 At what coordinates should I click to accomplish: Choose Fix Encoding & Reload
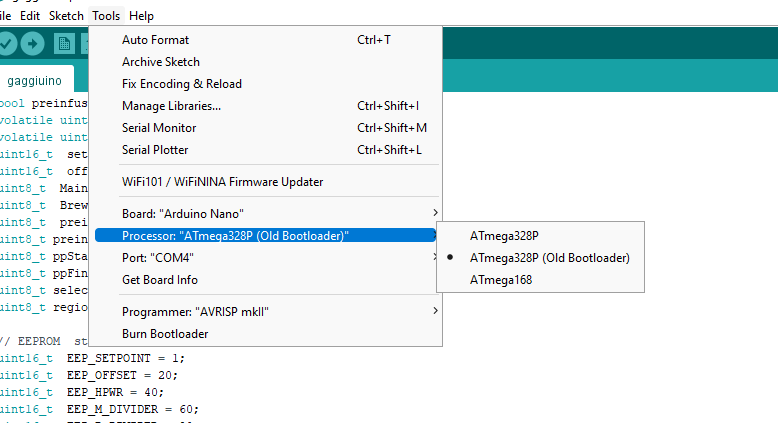[266, 84]
